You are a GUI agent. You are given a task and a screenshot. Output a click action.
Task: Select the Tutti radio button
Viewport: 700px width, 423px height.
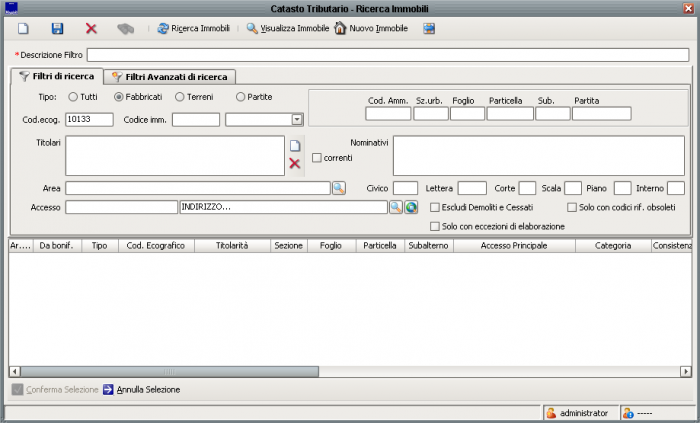73,97
